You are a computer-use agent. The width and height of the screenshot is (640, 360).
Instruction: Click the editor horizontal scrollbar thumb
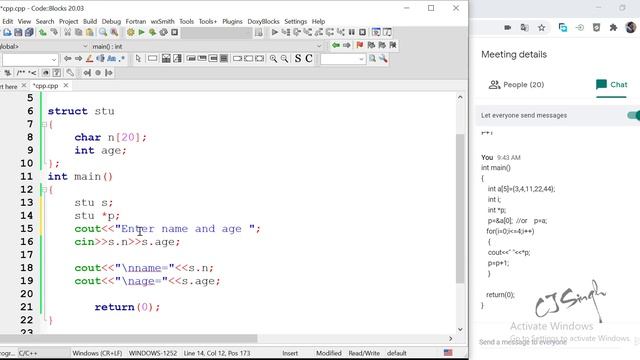point(129,338)
